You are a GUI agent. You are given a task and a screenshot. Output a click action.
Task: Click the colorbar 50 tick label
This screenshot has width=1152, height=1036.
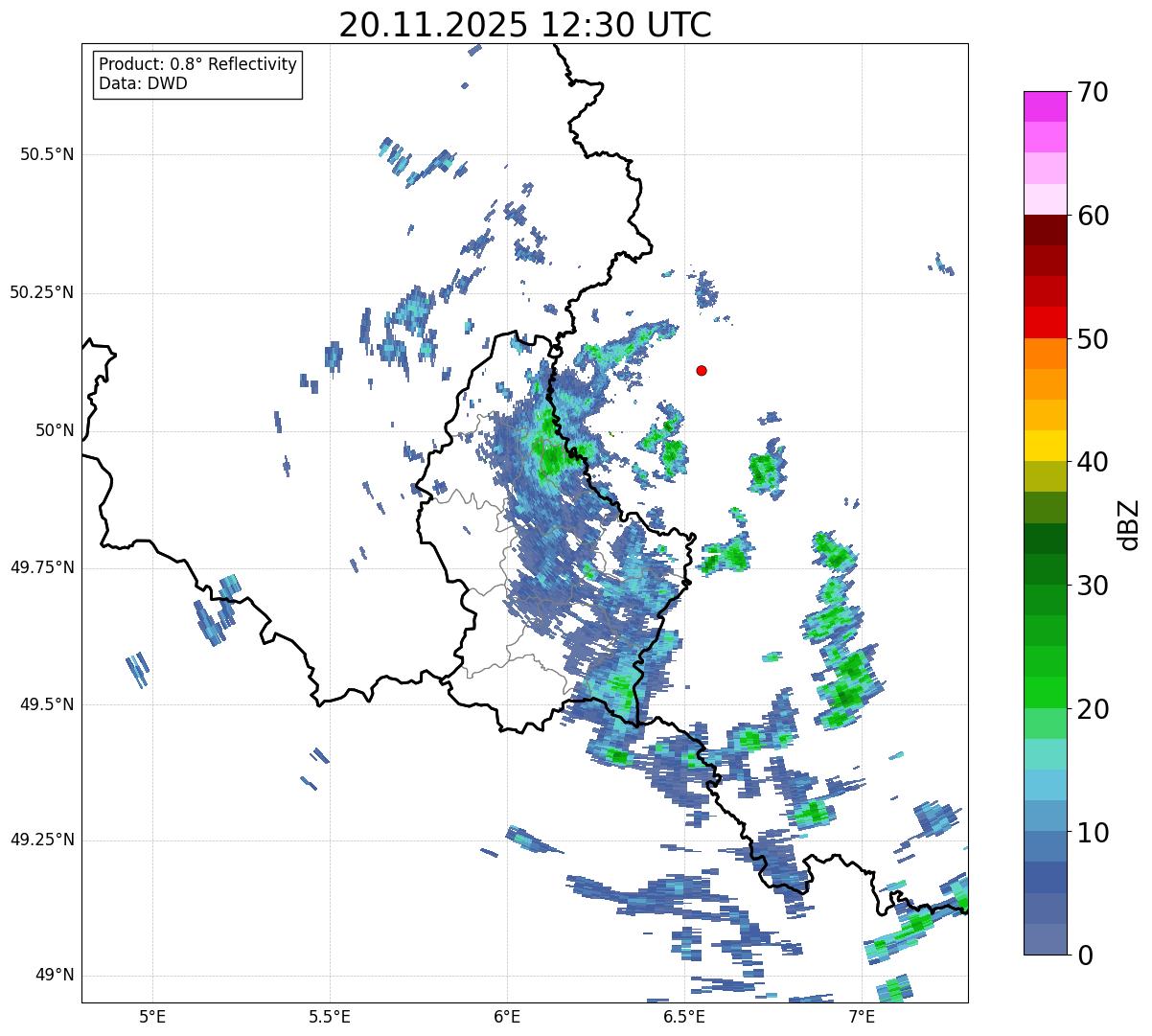click(1093, 339)
